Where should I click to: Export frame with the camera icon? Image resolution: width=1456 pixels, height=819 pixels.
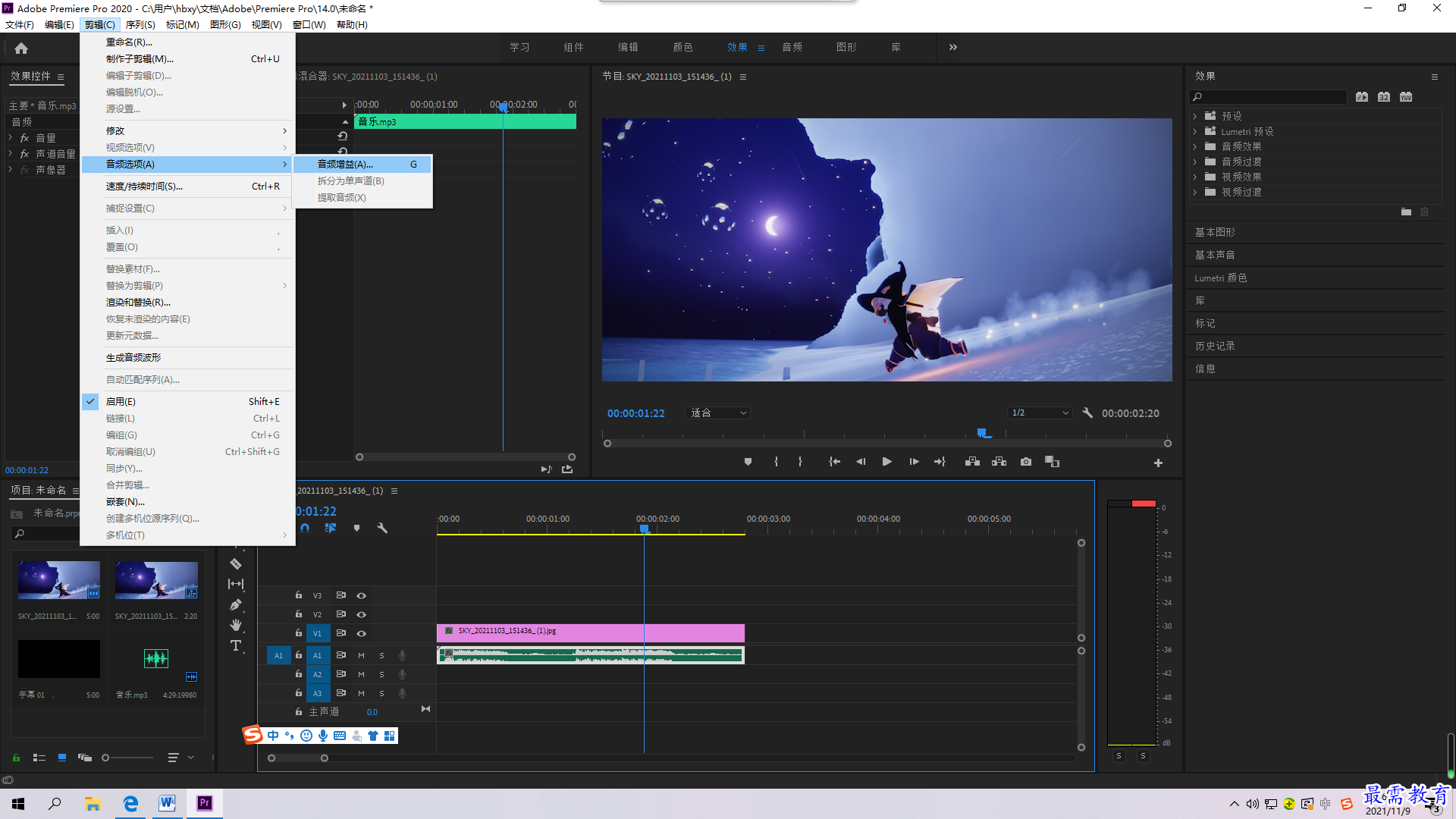coord(1026,462)
